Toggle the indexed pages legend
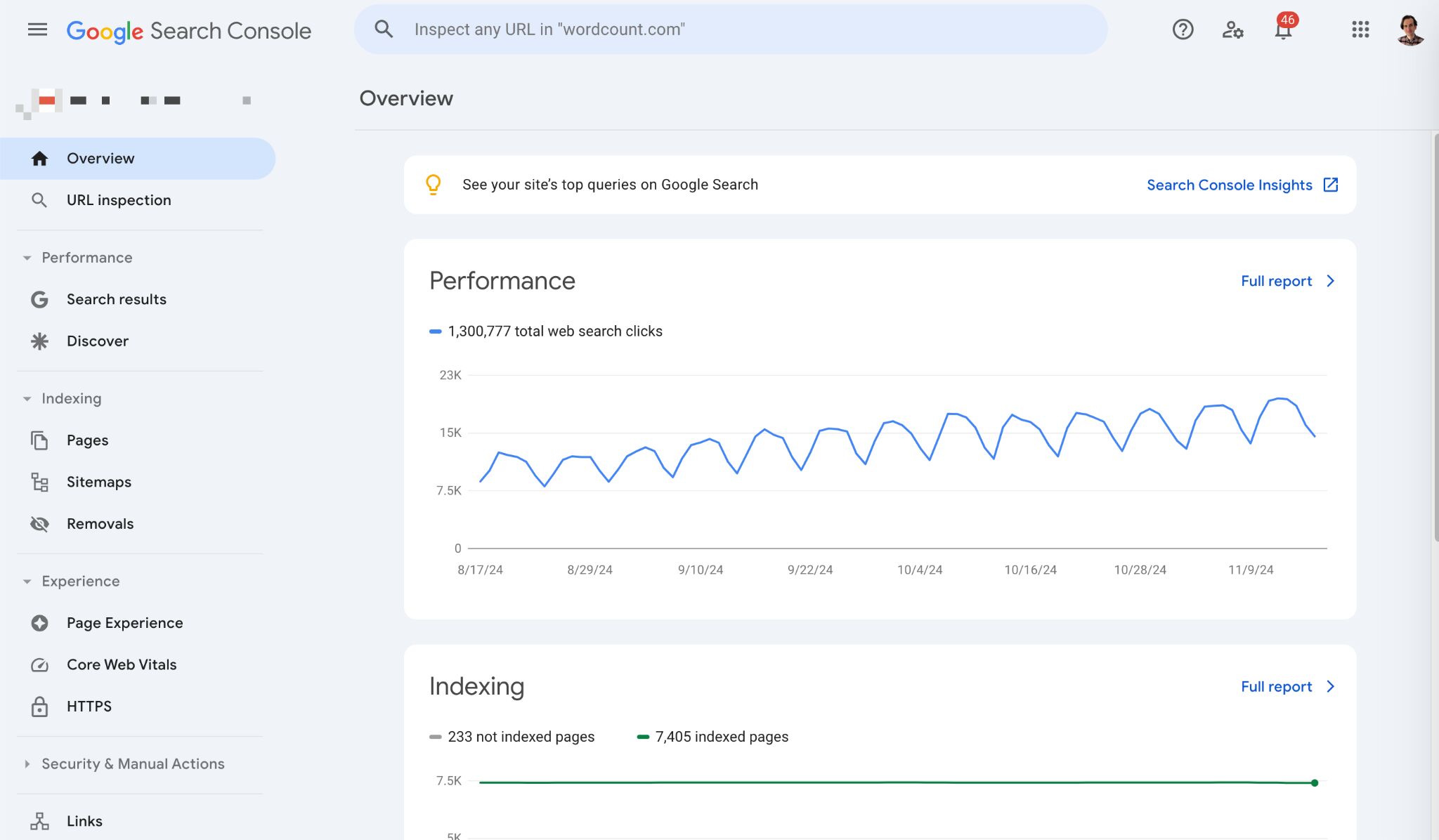1439x840 pixels. pyautogui.click(x=714, y=736)
